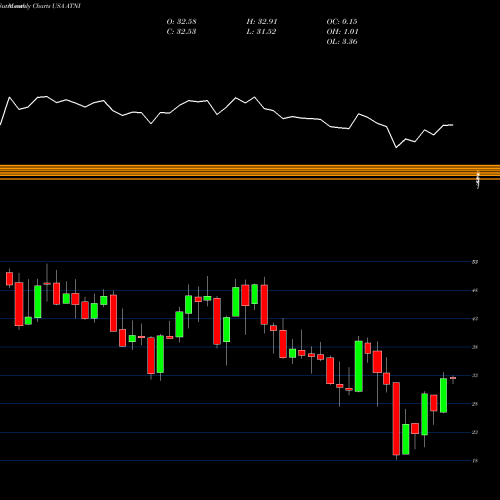Click the close price value C: 32.53
The width and height of the screenshot is (500, 500).
181,32
